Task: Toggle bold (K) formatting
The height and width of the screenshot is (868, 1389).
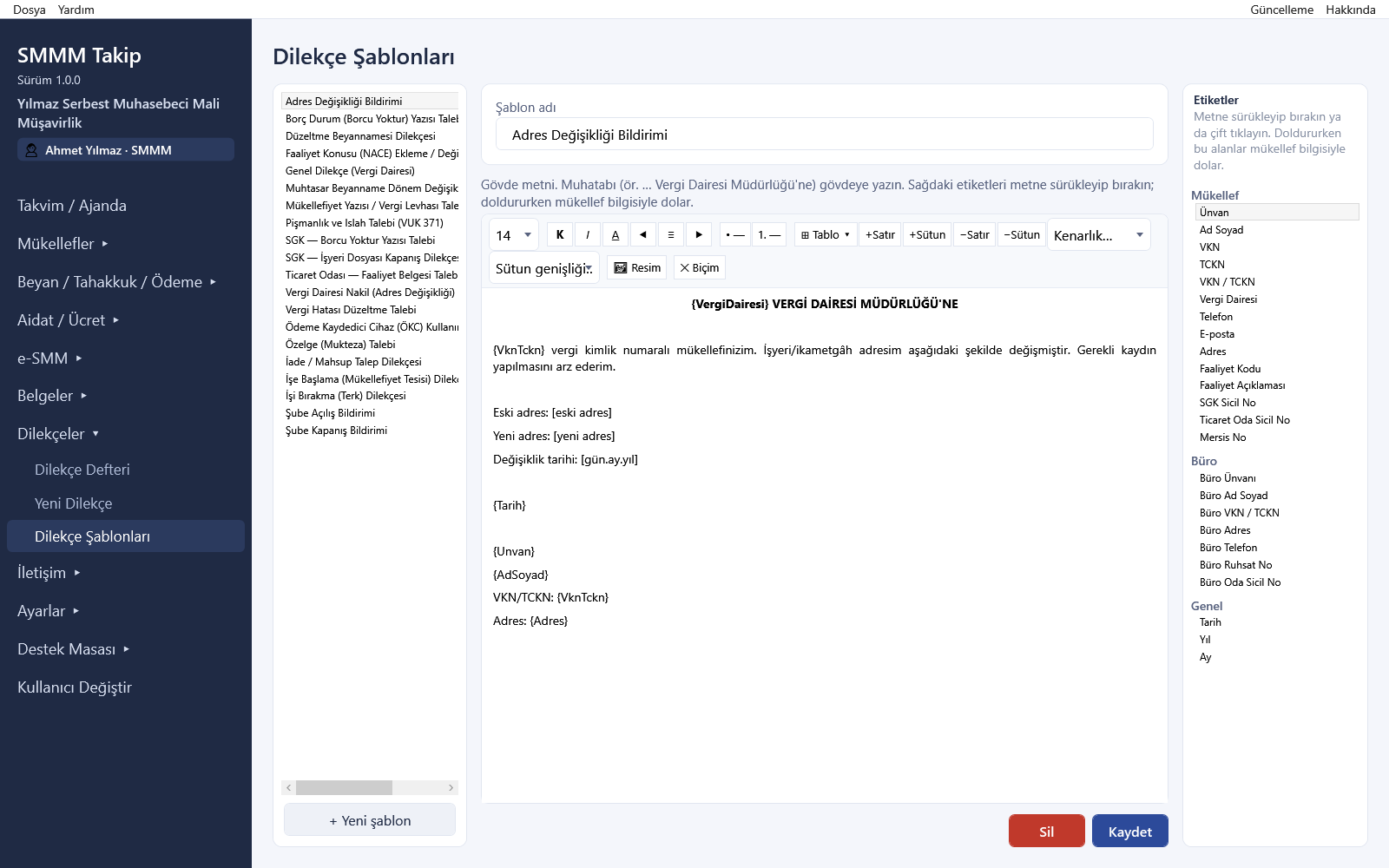Action: [x=560, y=234]
